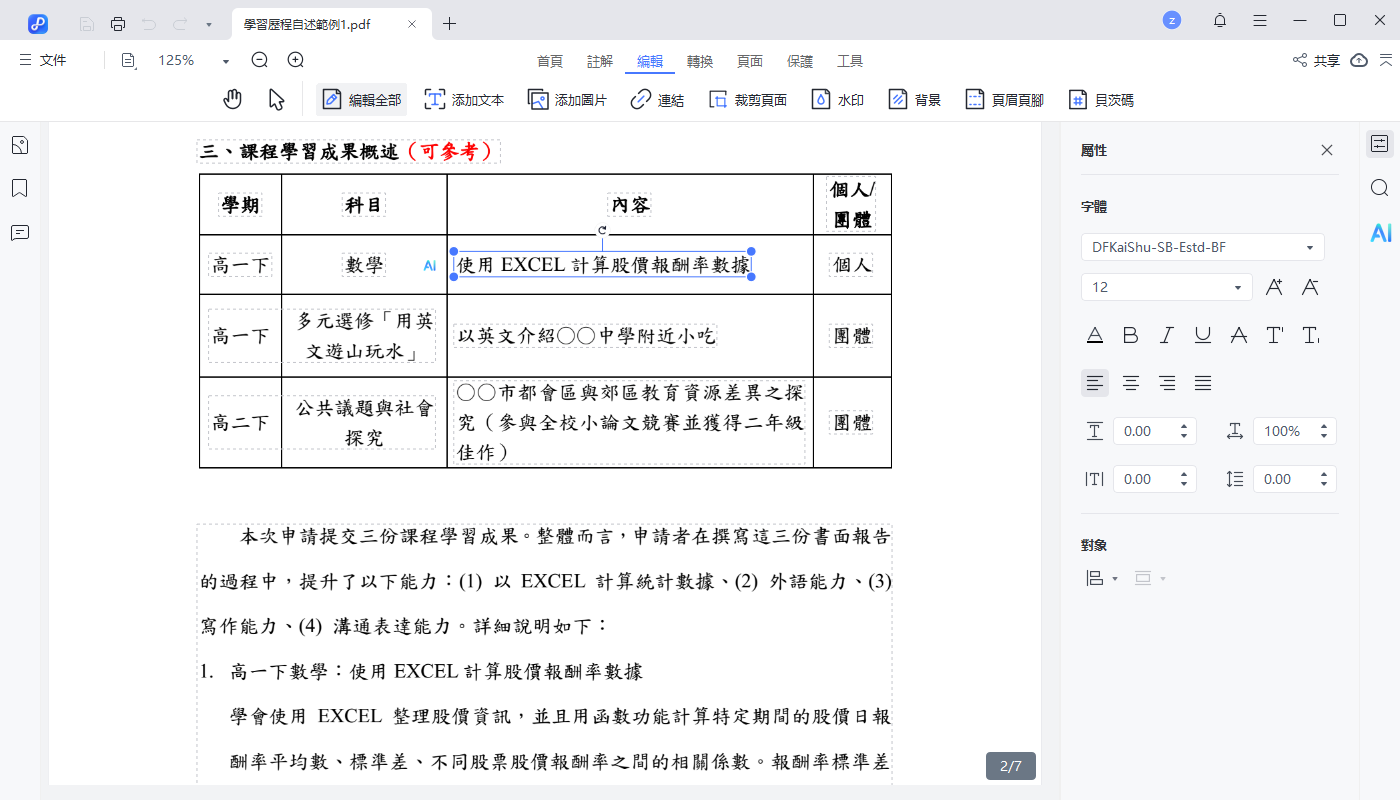Open the object align dropdown

(x=1101, y=578)
